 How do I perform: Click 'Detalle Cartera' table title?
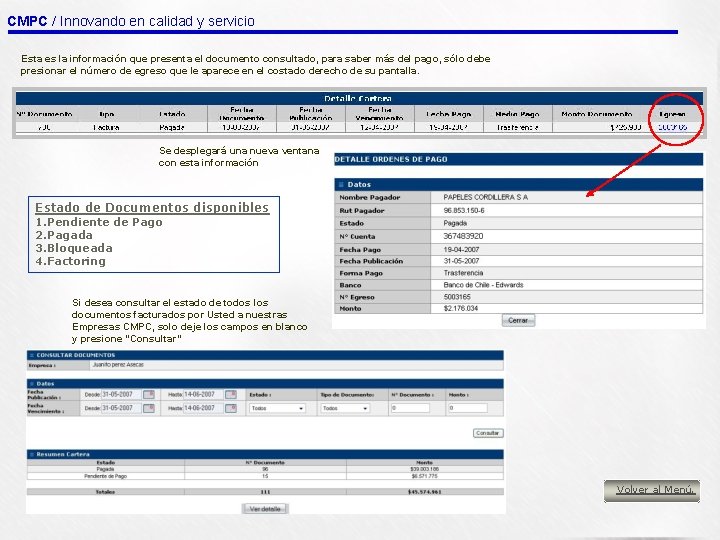coord(358,98)
